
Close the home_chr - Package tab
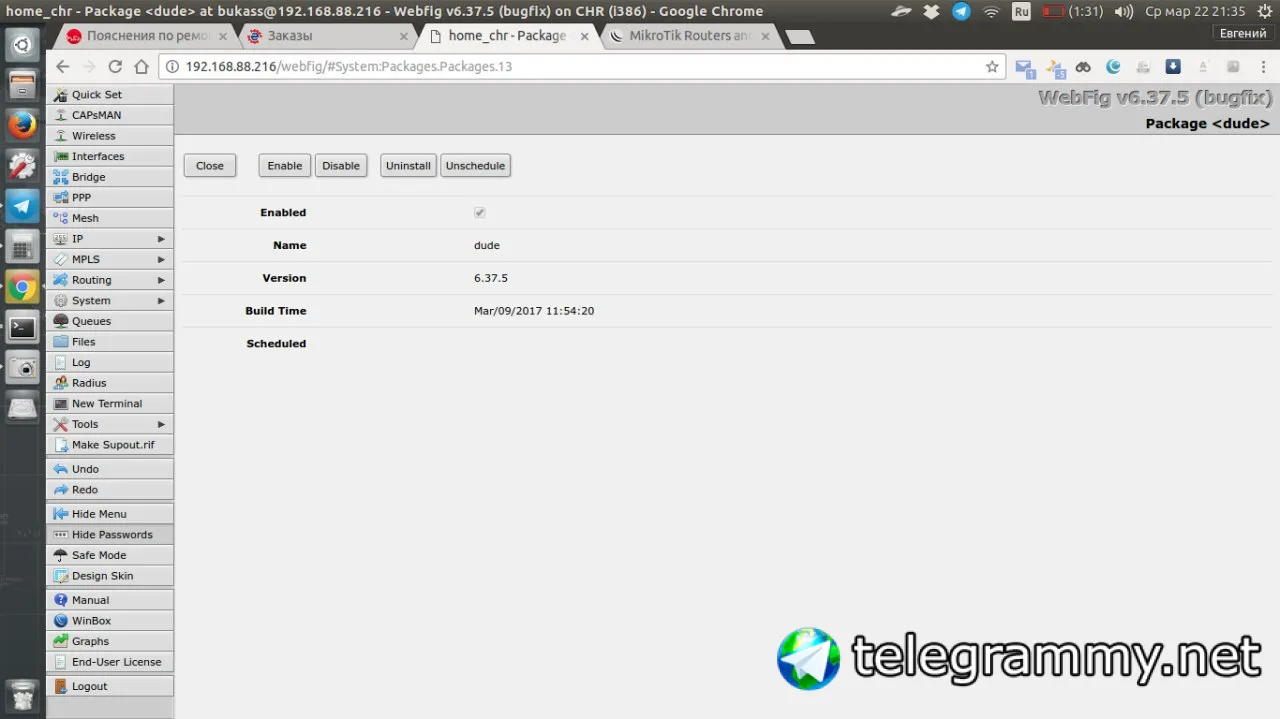[x=585, y=36]
